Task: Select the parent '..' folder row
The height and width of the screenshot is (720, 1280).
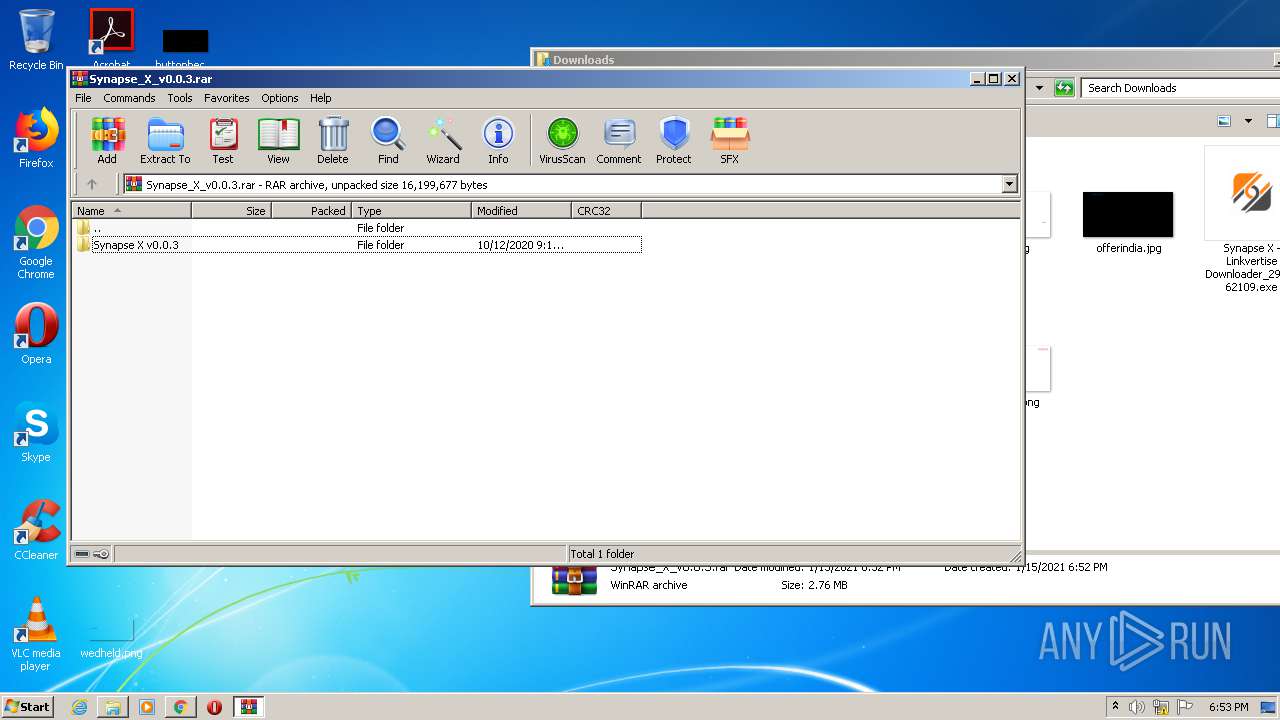Action: click(x=357, y=228)
